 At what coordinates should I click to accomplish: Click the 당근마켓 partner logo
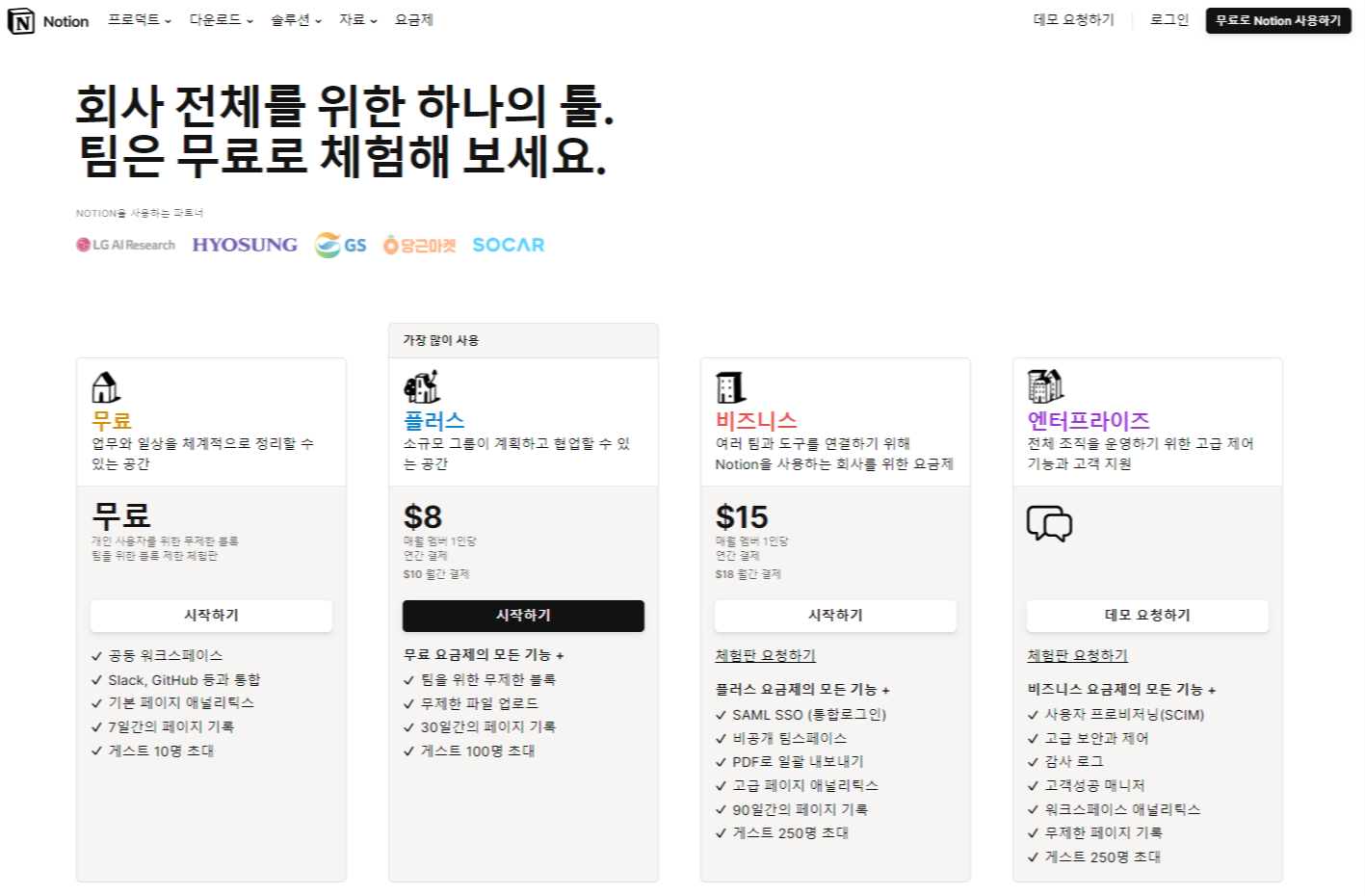point(419,245)
